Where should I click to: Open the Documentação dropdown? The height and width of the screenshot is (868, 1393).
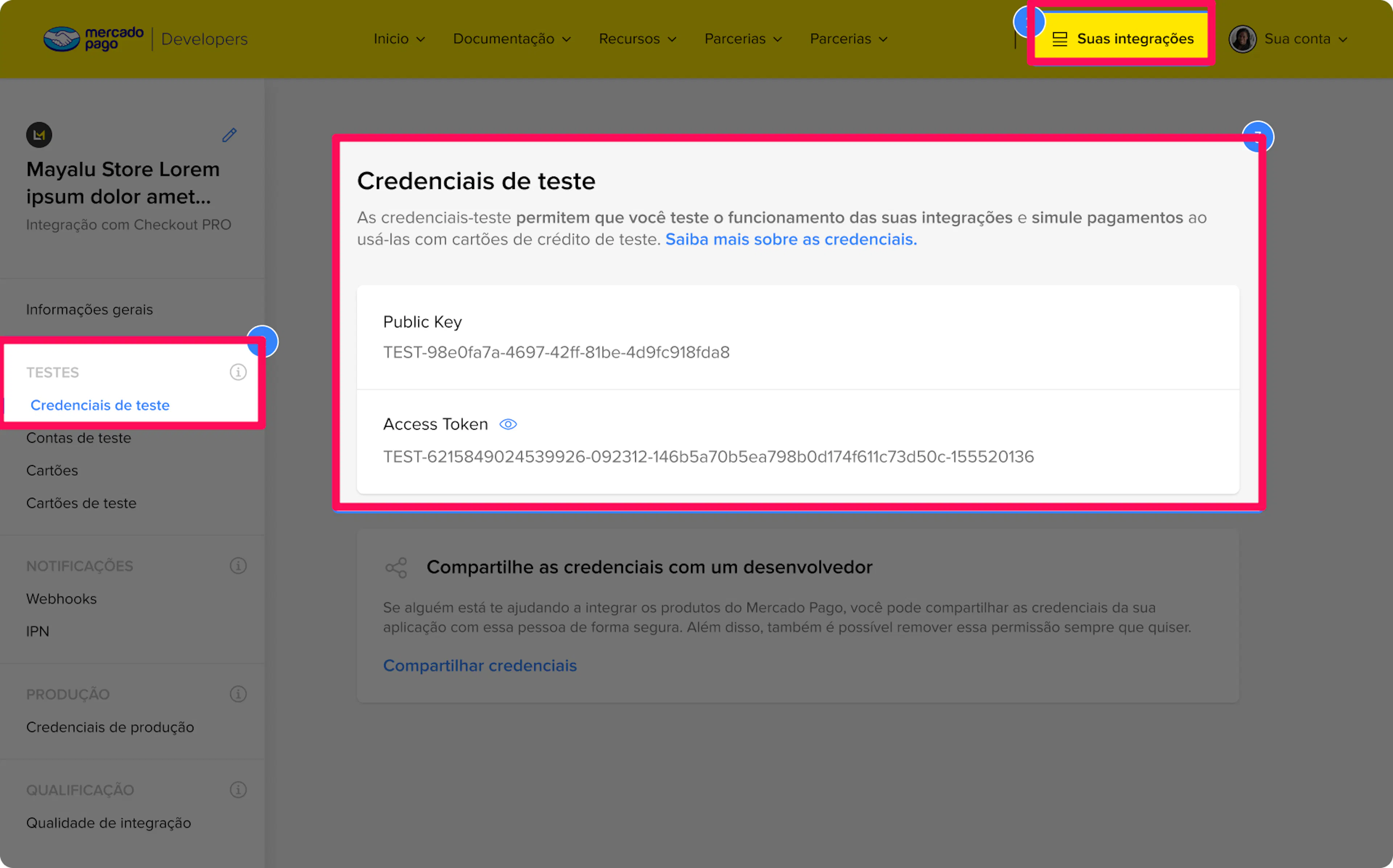tap(511, 38)
